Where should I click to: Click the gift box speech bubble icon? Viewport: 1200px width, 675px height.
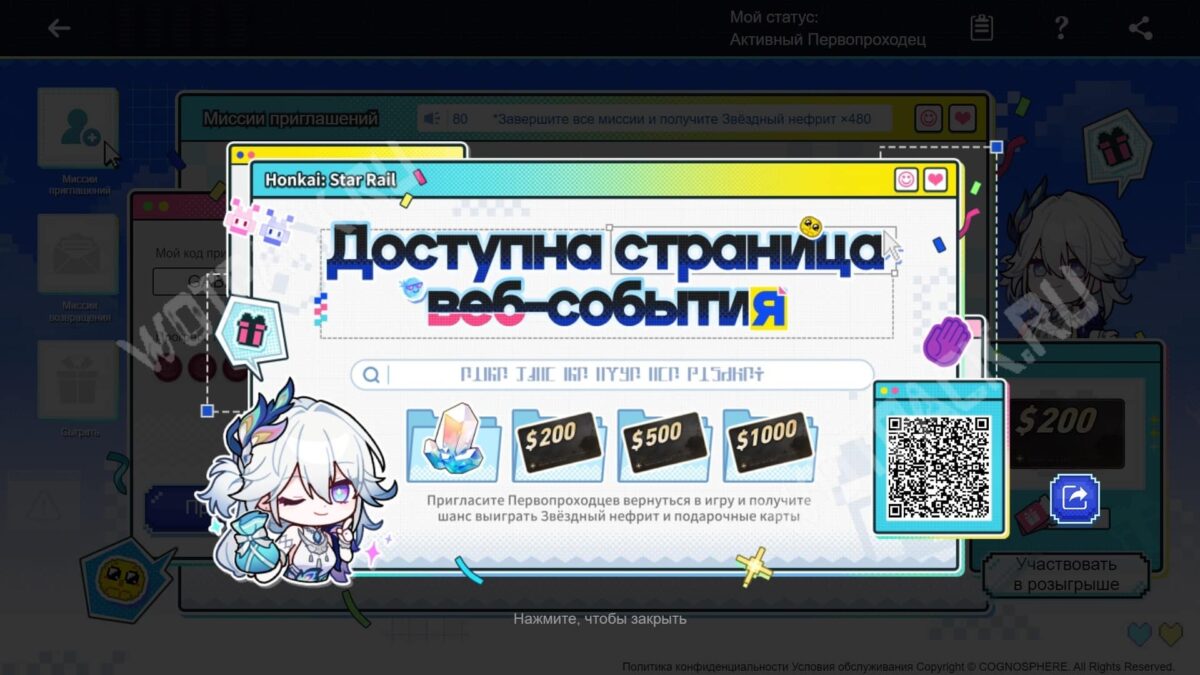coord(248,333)
